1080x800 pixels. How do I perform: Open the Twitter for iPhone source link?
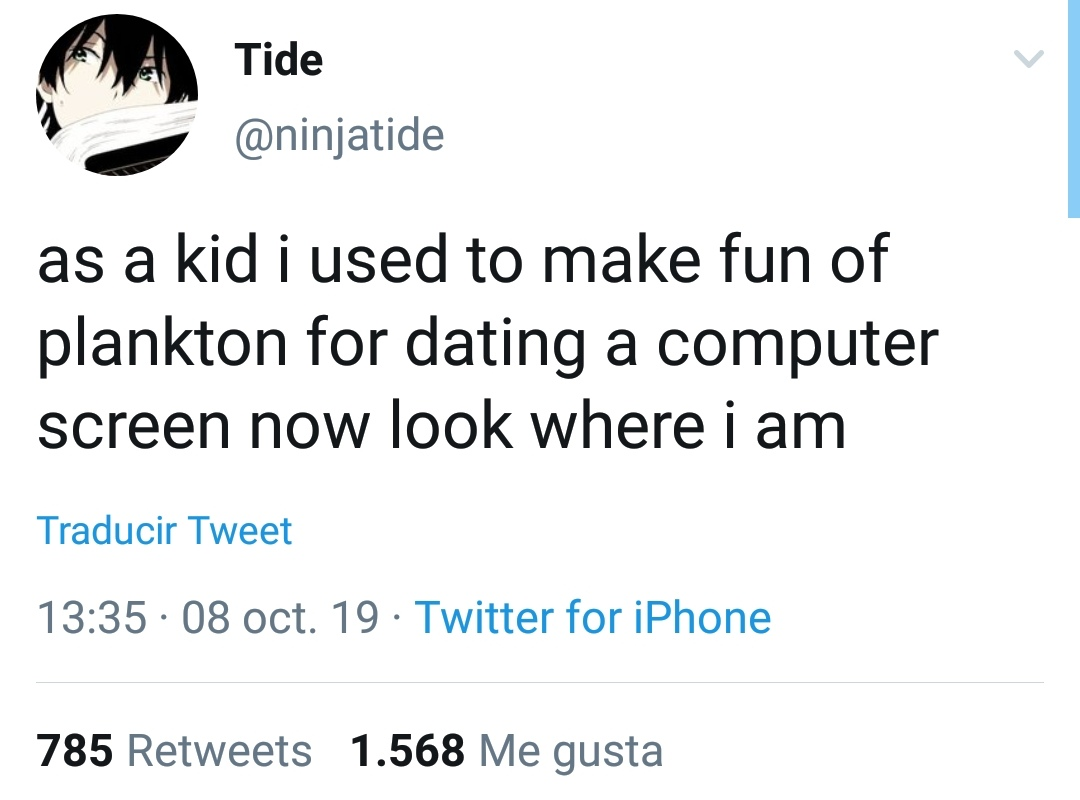coord(593,617)
